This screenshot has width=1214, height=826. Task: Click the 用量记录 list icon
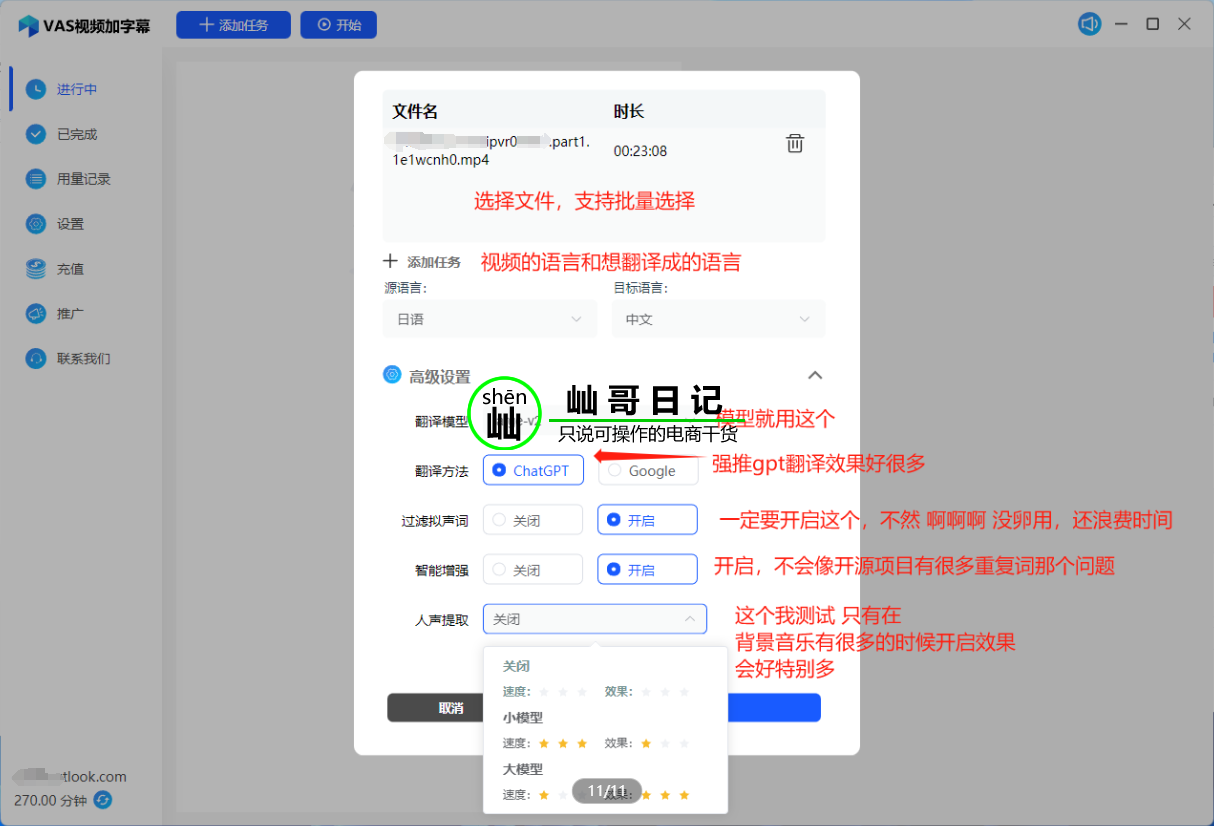36,179
